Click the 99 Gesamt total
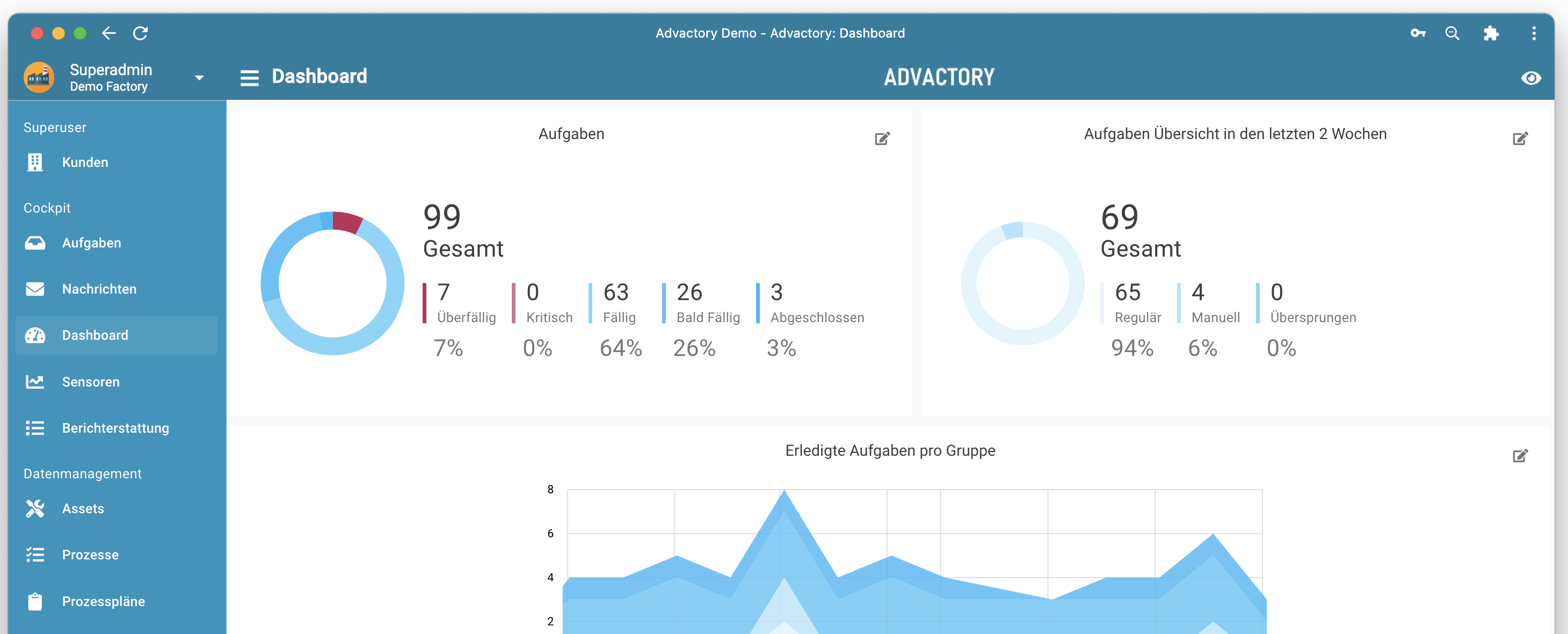 463,231
